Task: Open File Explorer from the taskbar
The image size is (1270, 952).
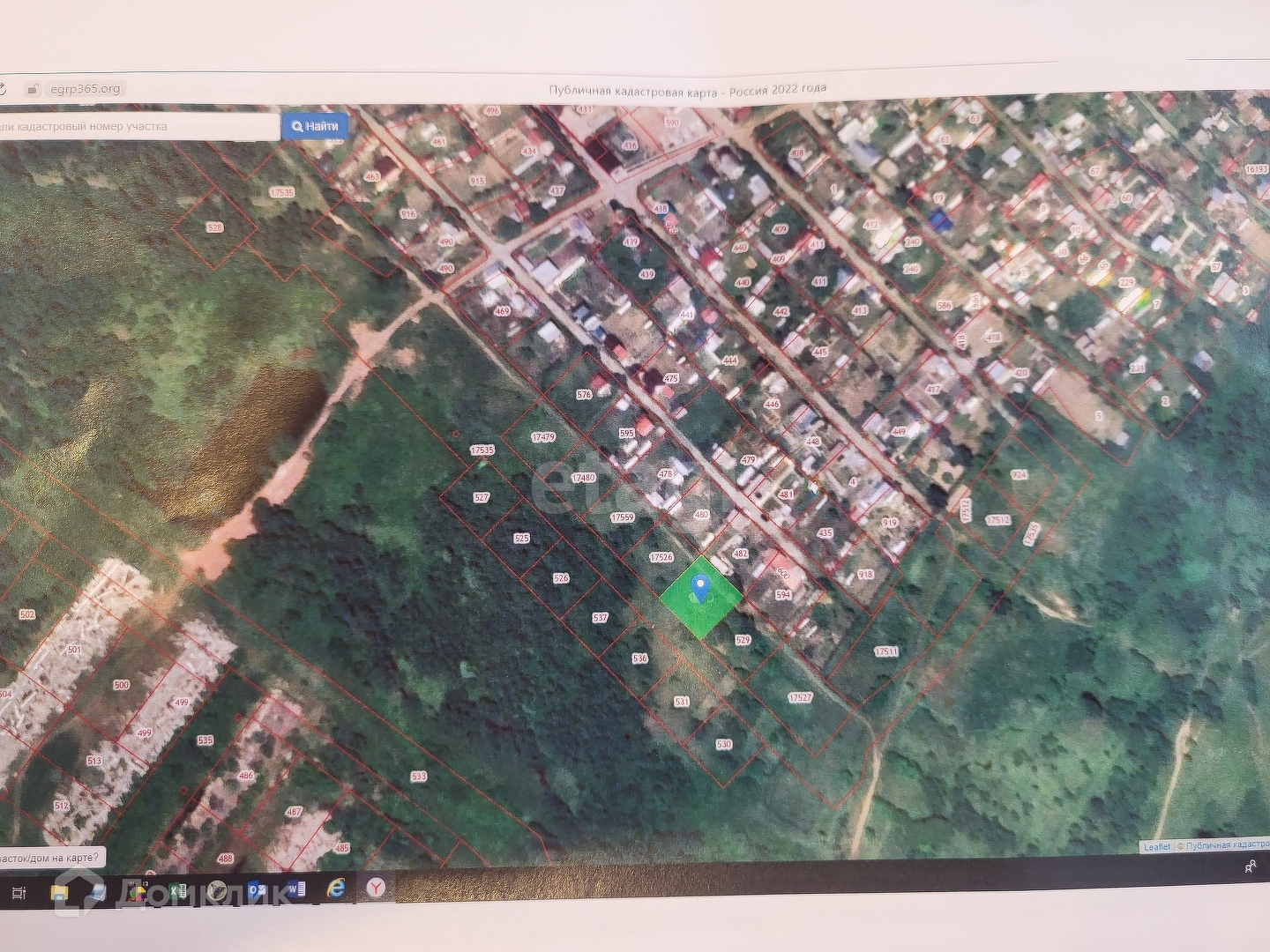Action: point(60,892)
